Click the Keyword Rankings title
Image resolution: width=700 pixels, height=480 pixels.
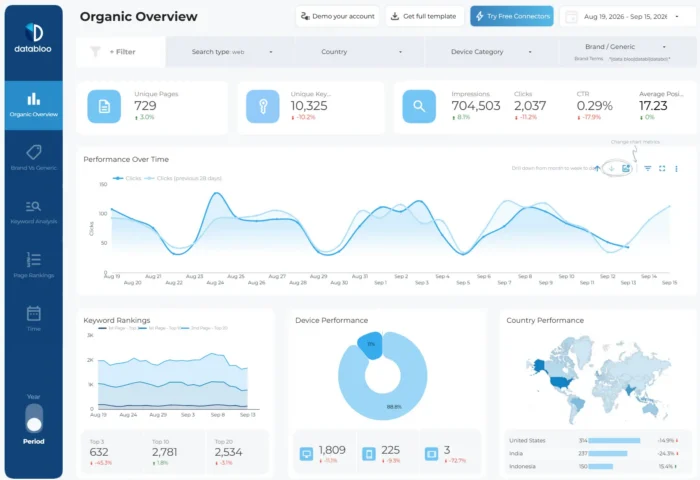click(117, 320)
